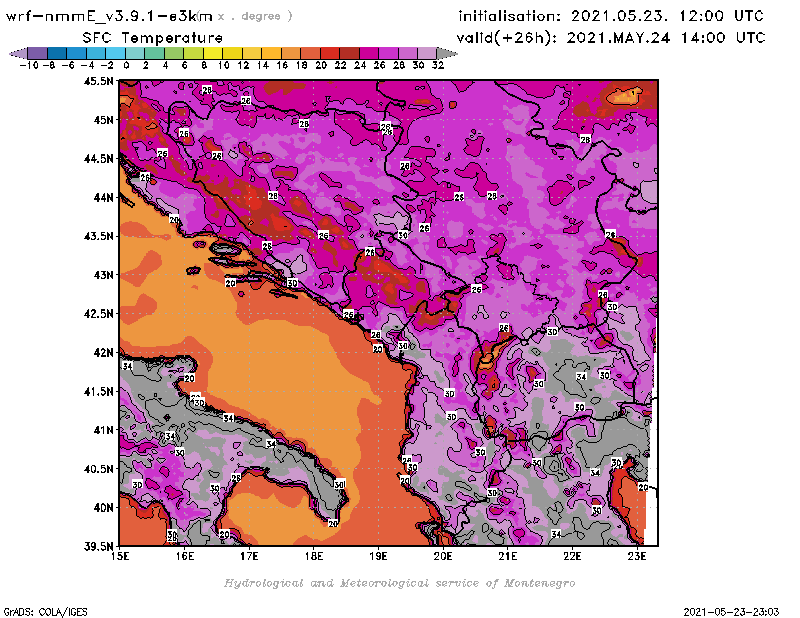Click the 0 to 2 teal legend swatch
This screenshot has width=800, height=618.
135,53
